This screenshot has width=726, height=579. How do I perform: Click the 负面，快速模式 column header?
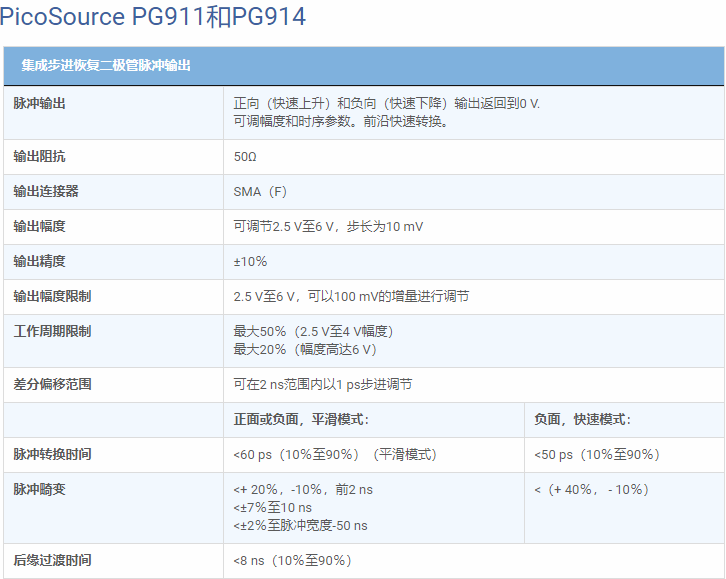point(583,420)
